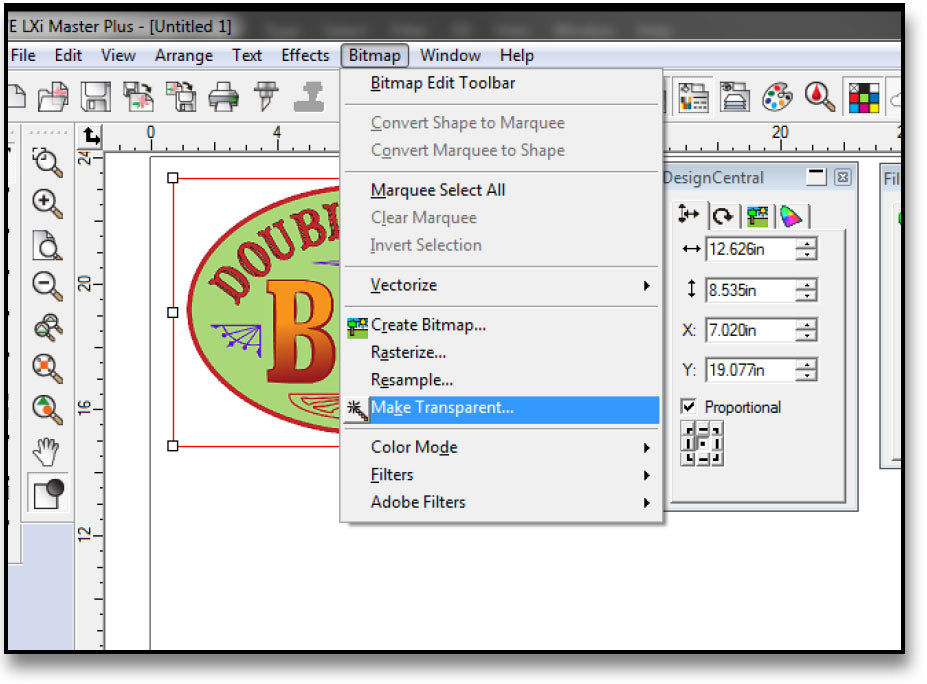The height and width of the screenshot is (684, 927).
Task: Open the DesignCentral Size tab
Action: click(689, 215)
